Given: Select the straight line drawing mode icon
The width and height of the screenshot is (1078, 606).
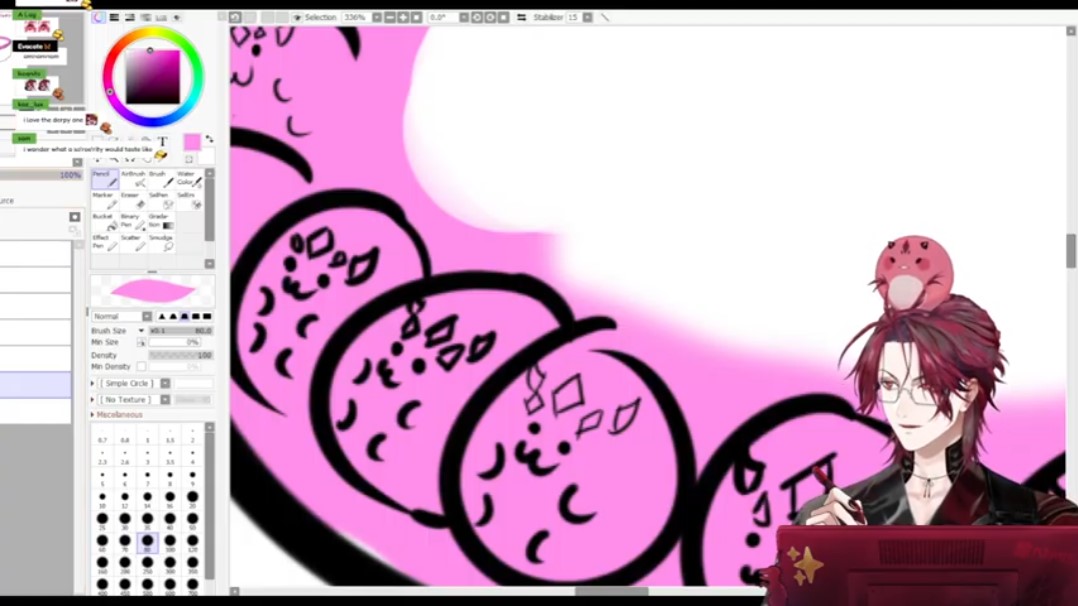Looking at the screenshot, I should tap(605, 17).
